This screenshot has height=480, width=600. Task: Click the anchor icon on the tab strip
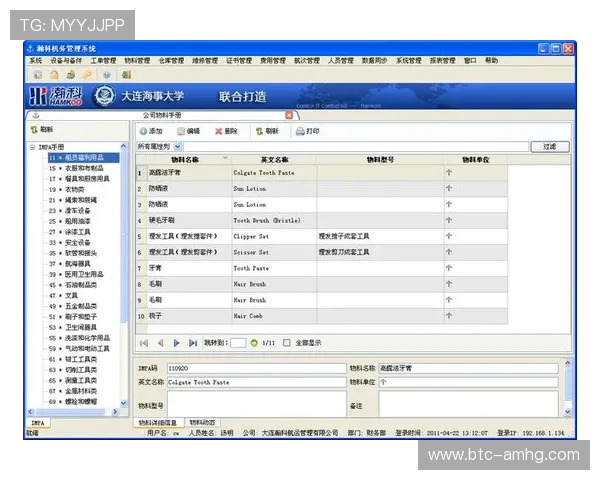click(36, 115)
